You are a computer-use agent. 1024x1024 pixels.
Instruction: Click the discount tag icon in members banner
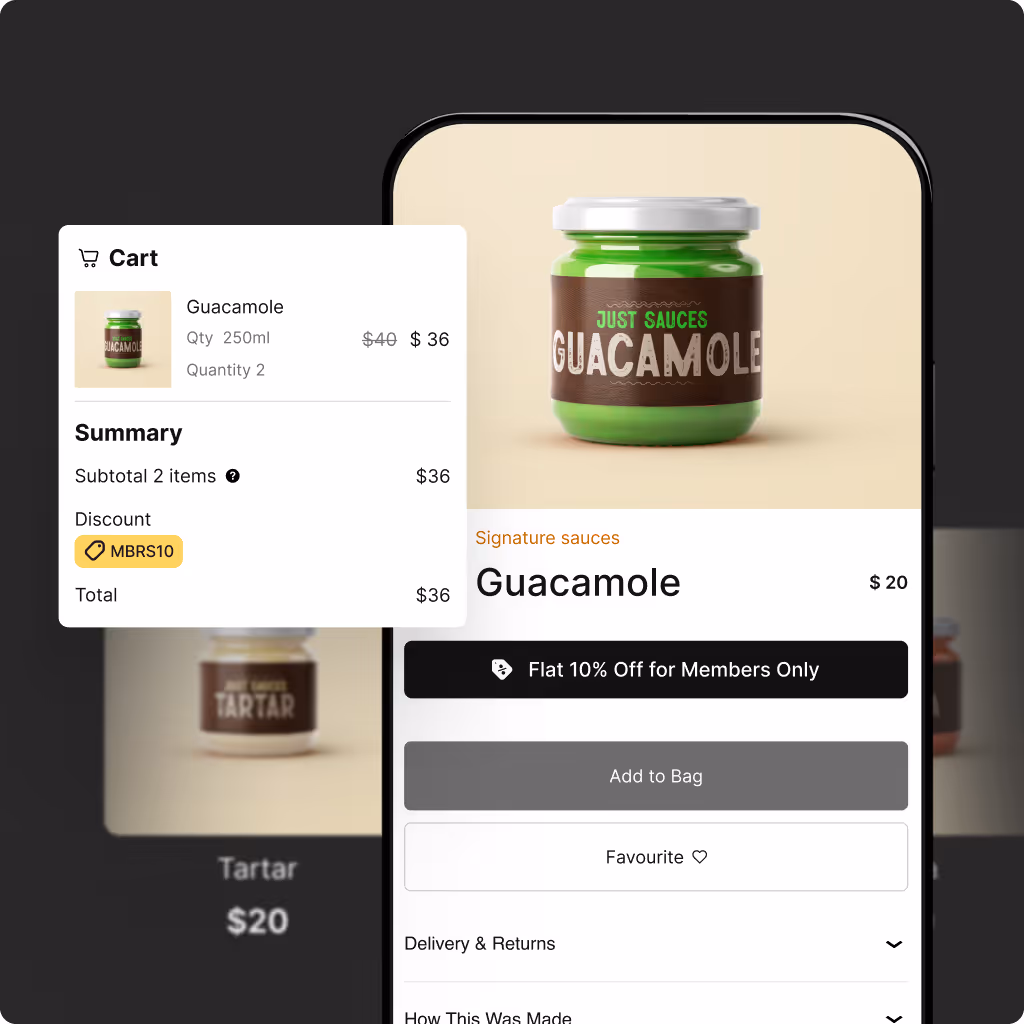502,669
